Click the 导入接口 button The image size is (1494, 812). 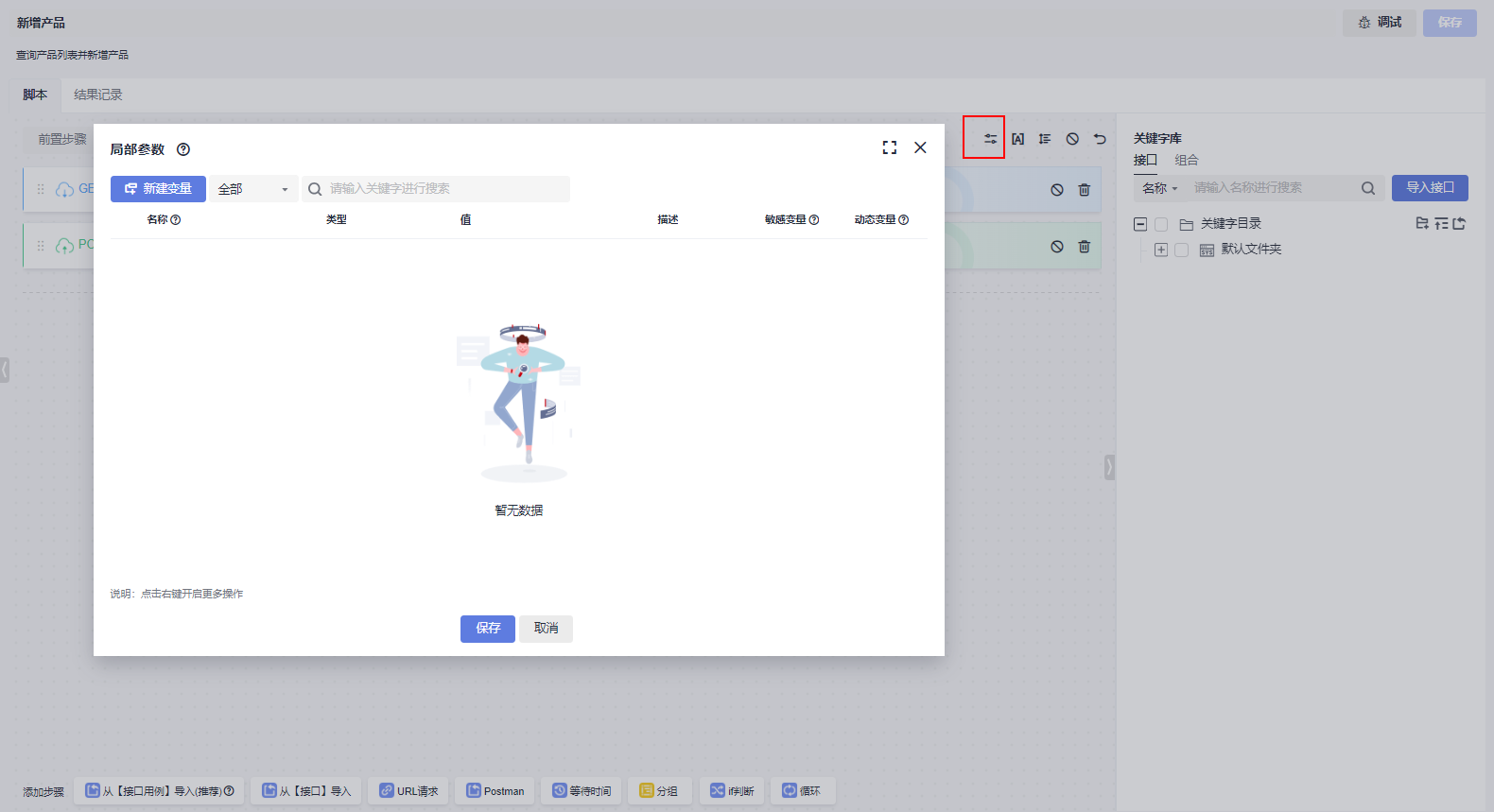(1430, 188)
